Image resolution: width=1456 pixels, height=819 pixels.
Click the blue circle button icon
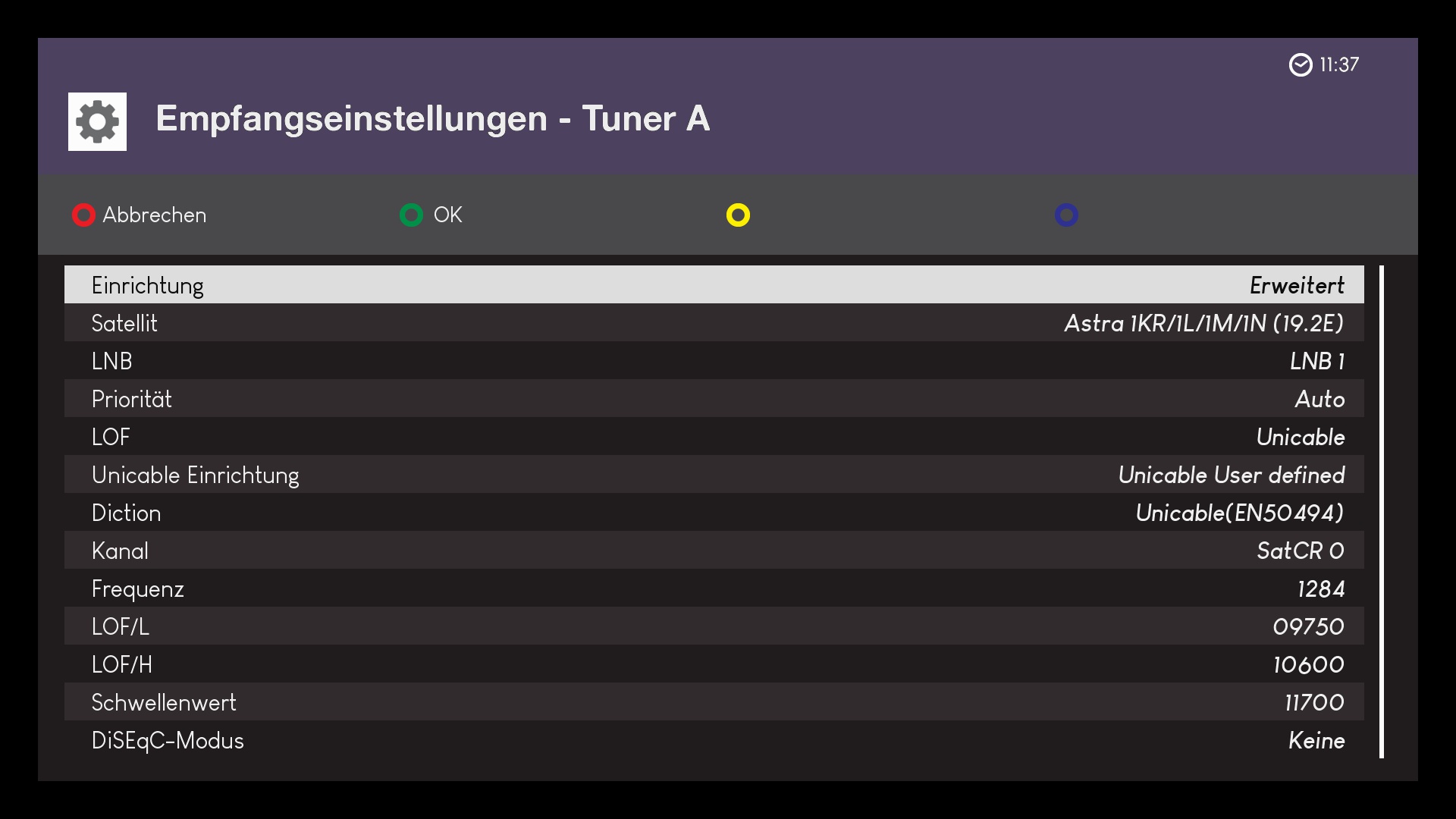pos(1066,215)
